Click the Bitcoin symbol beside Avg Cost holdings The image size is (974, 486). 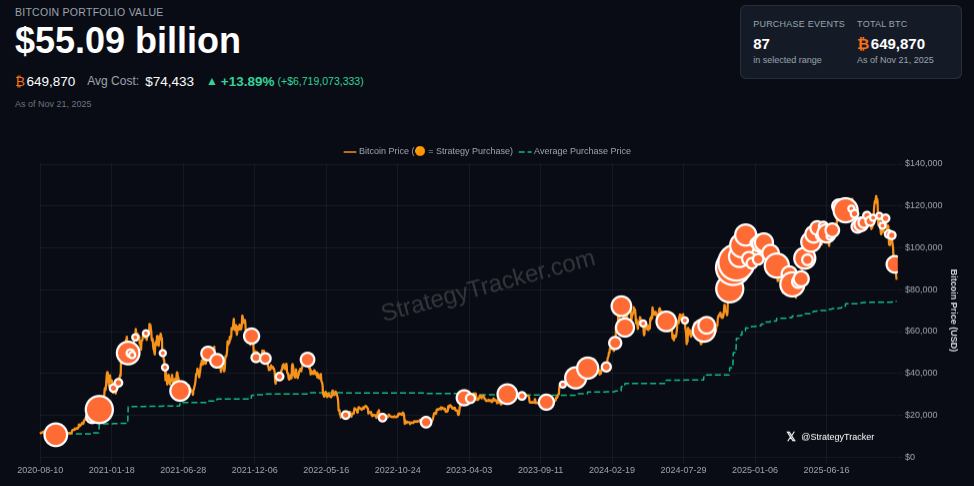coord(20,81)
